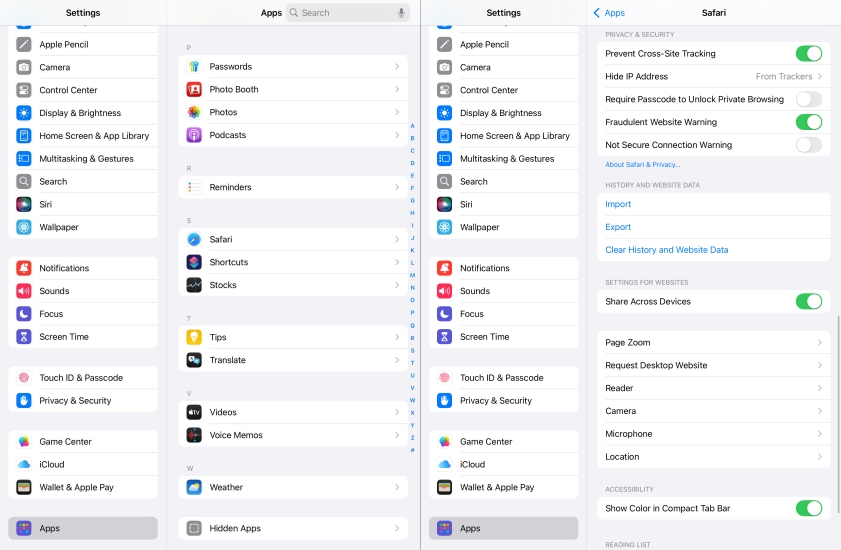Tap the Hidden Apps icon
Viewport: 841px width, 550px height.
pyautogui.click(x=194, y=529)
